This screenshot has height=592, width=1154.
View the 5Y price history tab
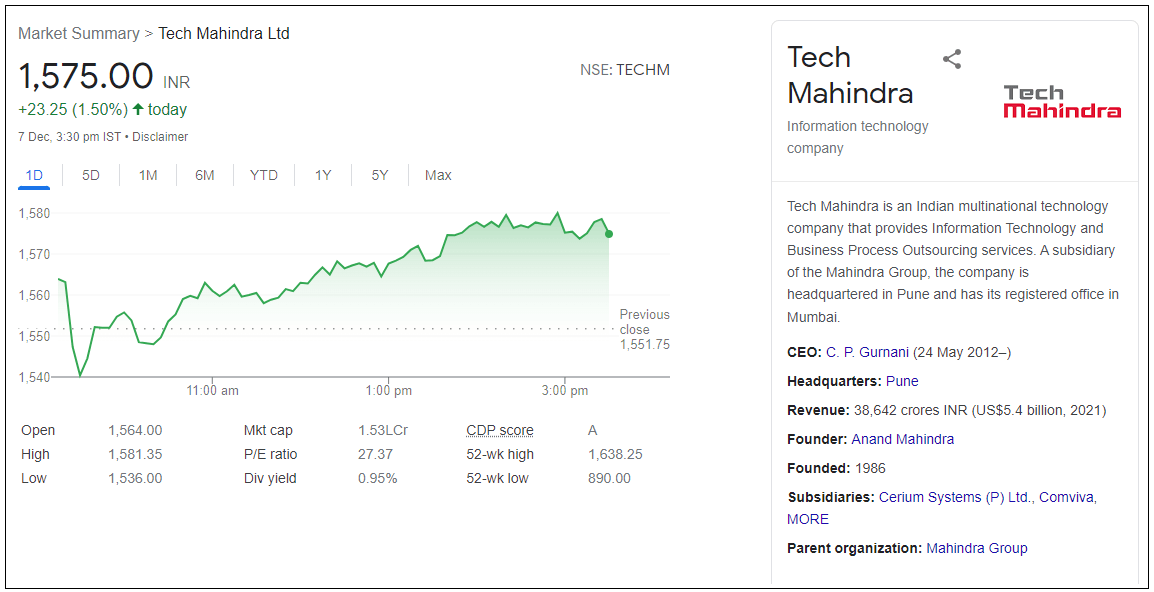380,175
